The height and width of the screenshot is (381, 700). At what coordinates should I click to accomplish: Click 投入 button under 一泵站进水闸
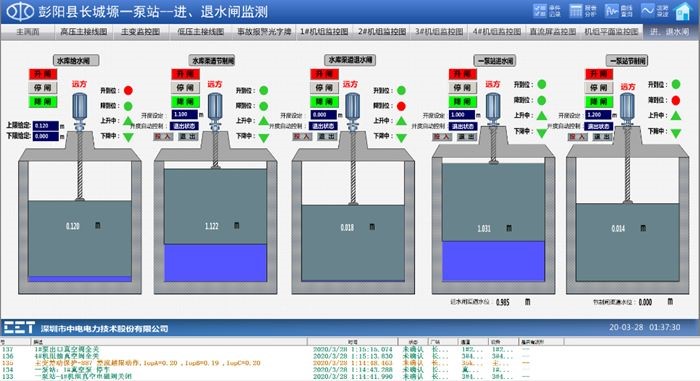coord(442,137)
